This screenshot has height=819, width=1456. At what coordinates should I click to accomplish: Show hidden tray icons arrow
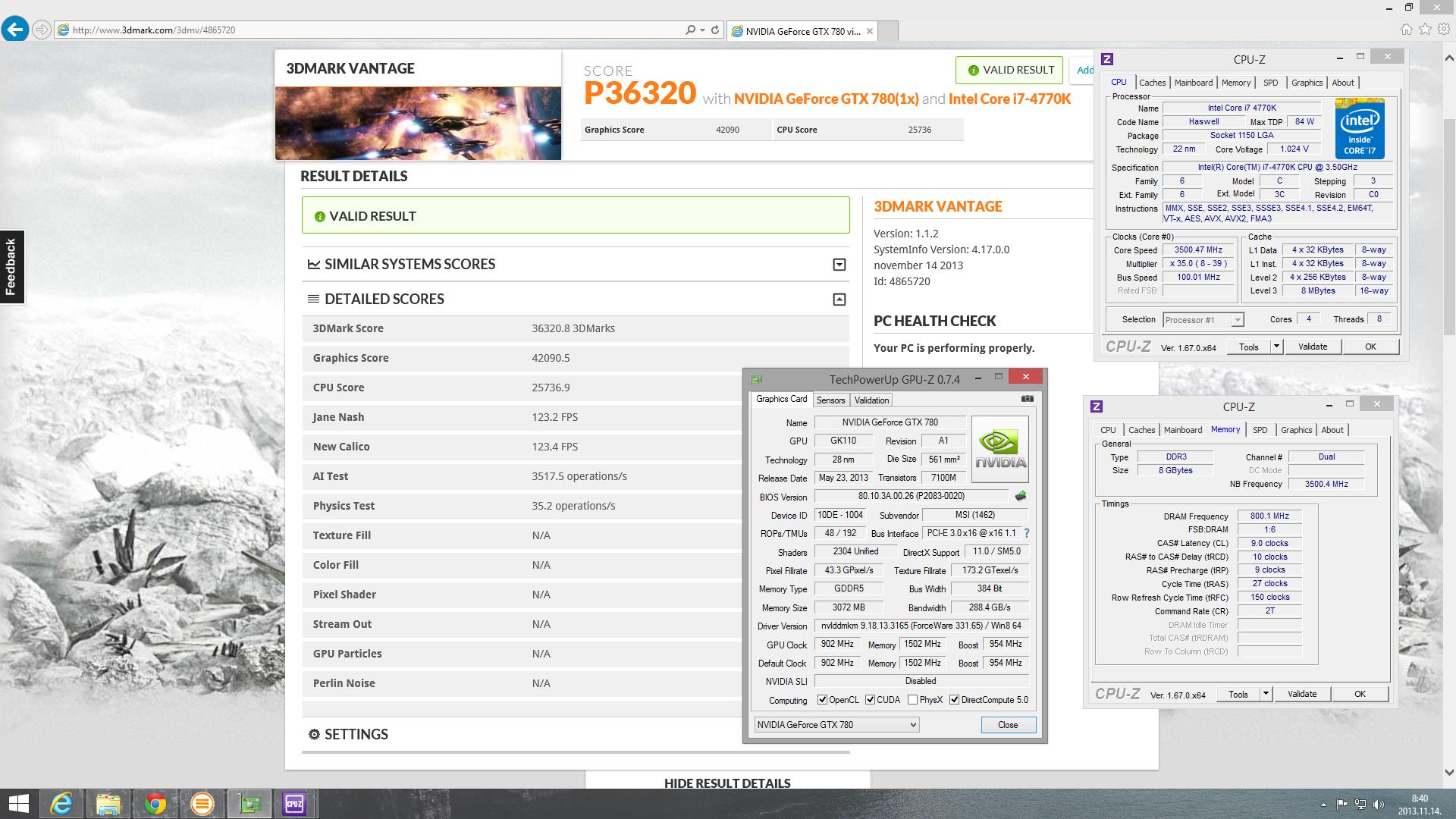(x=1324, y=805)
